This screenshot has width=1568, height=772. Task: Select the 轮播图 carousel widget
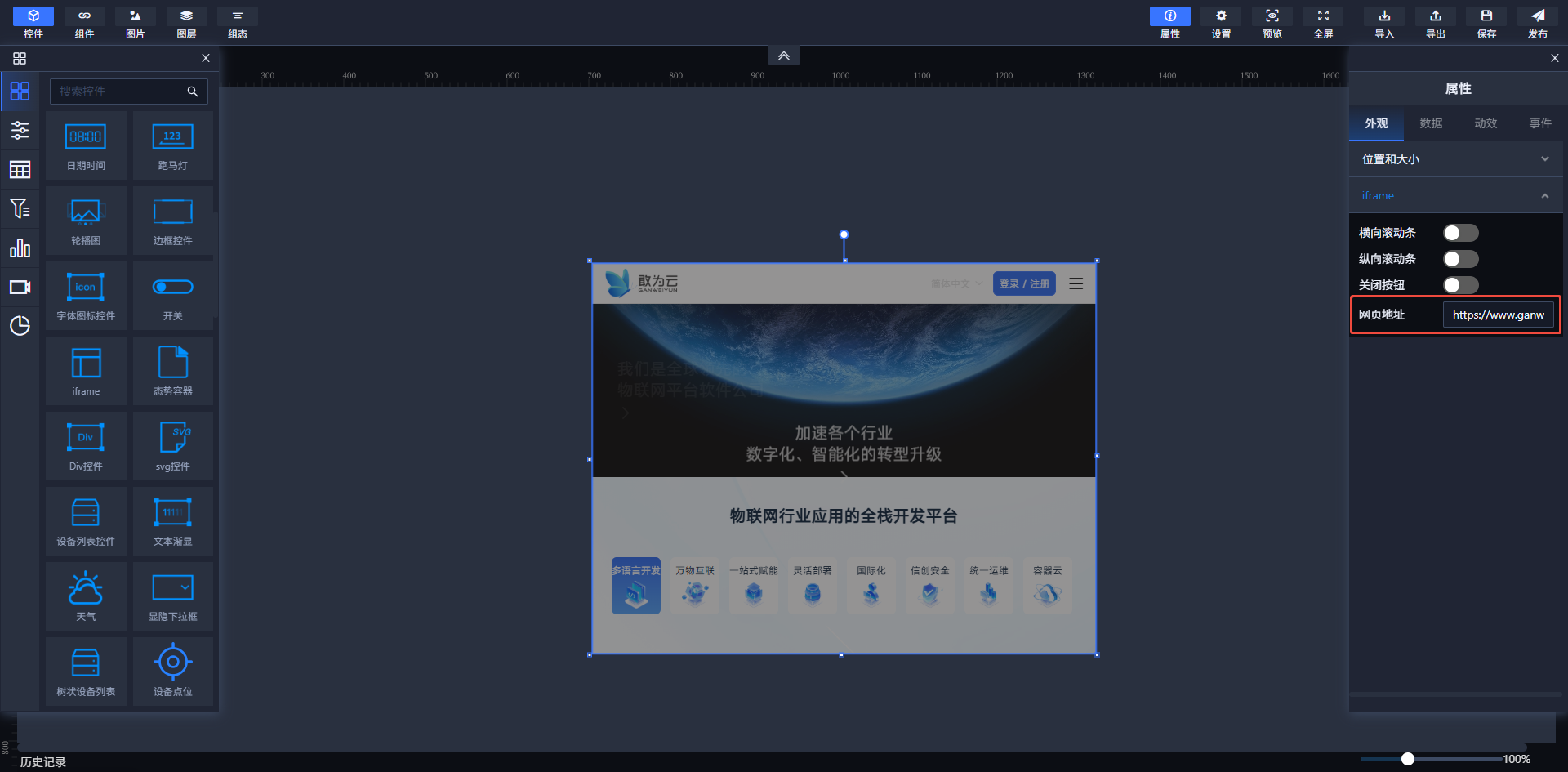tap(86, 221)
